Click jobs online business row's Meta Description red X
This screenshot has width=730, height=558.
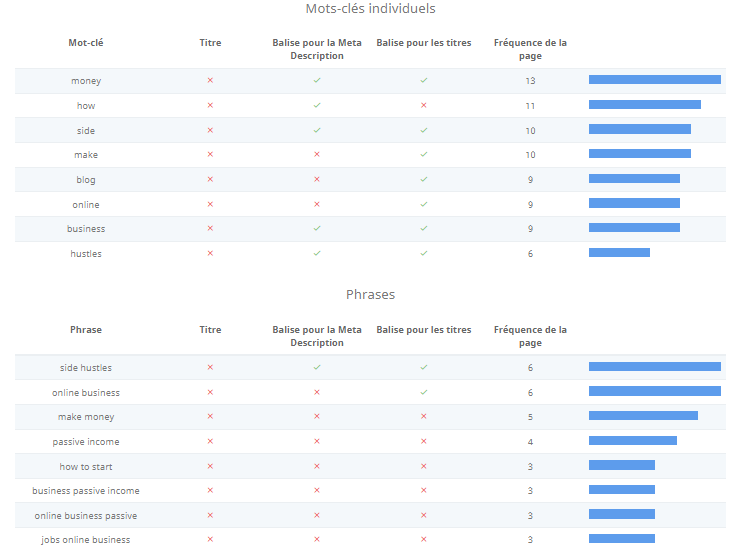[x=316, y=540]
